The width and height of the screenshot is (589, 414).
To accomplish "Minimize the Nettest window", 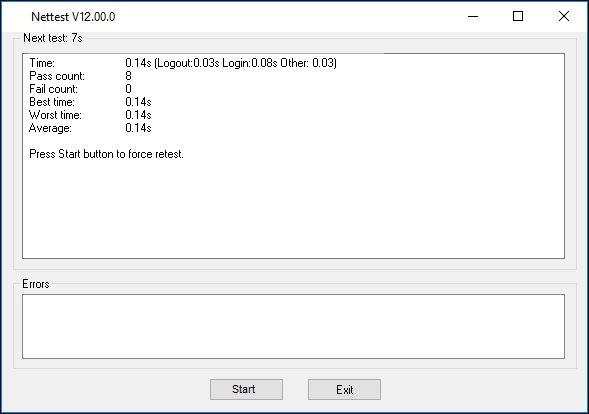I will [473, 16].
